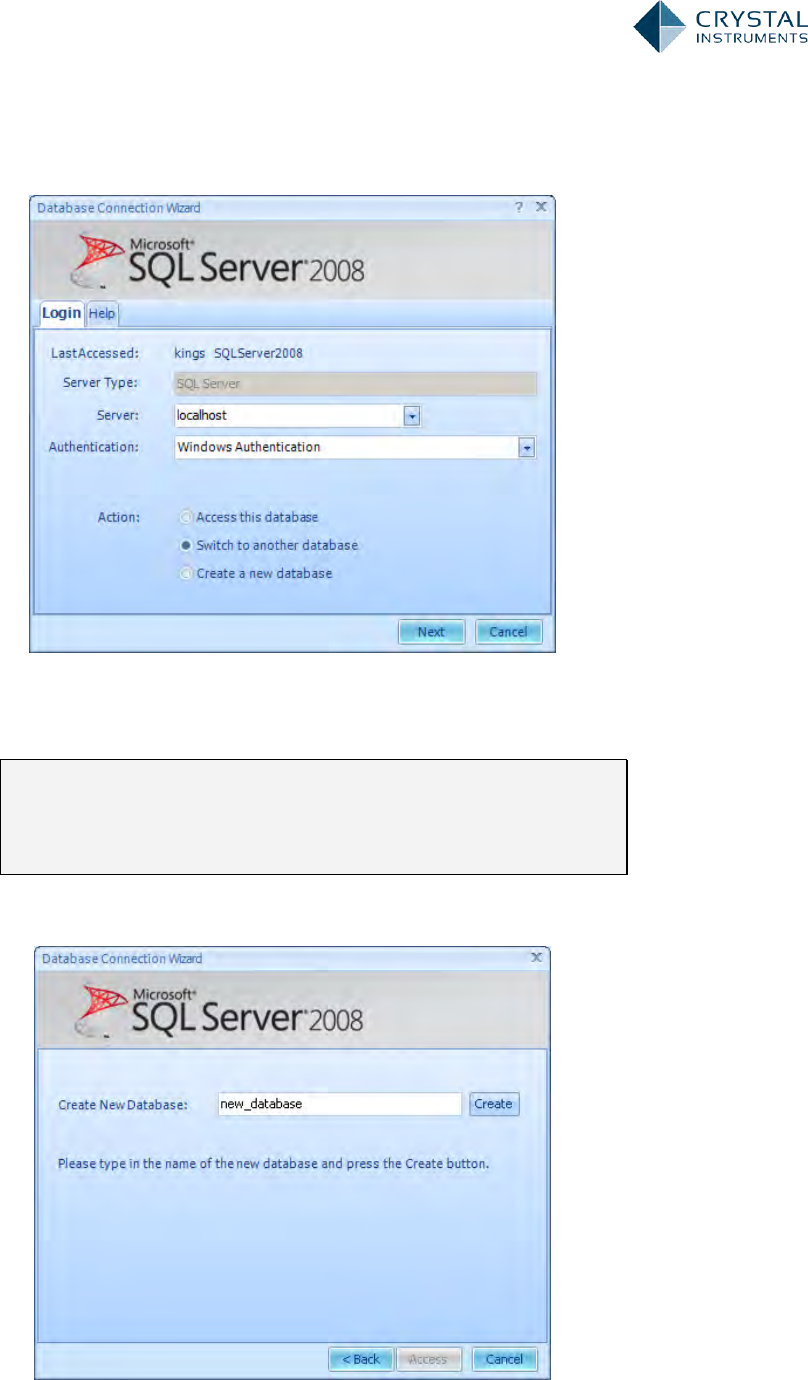Viewport: 808px width, 1380px height.
Task: Open the Authentication dropdown arrow
Action: click(527, 448)
